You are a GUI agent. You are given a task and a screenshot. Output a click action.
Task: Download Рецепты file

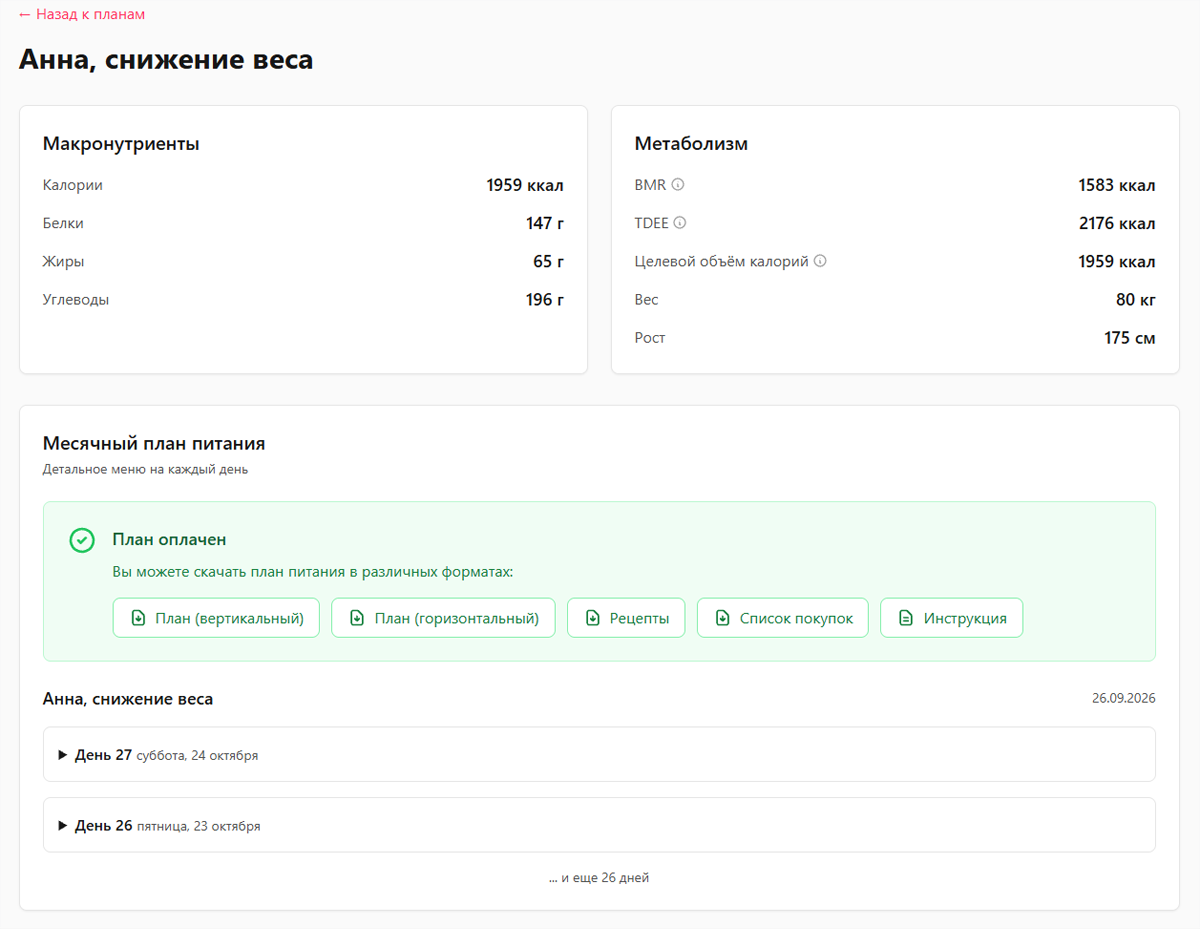[x=626, y=618]
